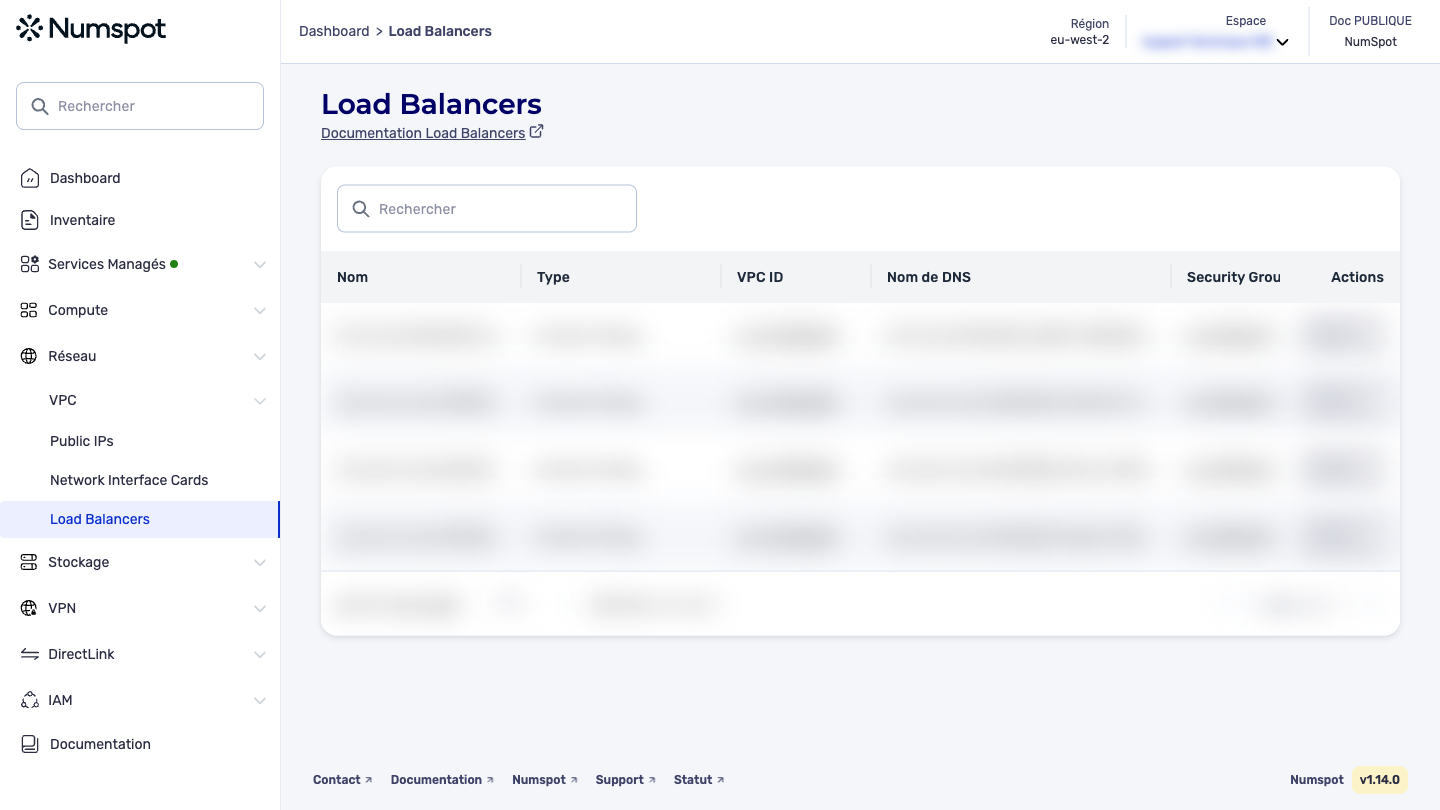Select Public IPs menu item
This screenshot has height=810, width=1440.
[x=82, y=441]
